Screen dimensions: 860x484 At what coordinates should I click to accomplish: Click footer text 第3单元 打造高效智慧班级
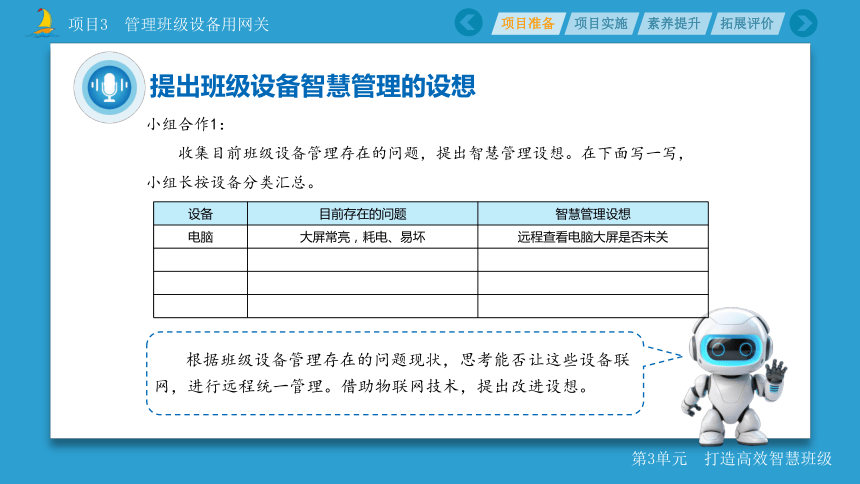click(x=732, y=459)
